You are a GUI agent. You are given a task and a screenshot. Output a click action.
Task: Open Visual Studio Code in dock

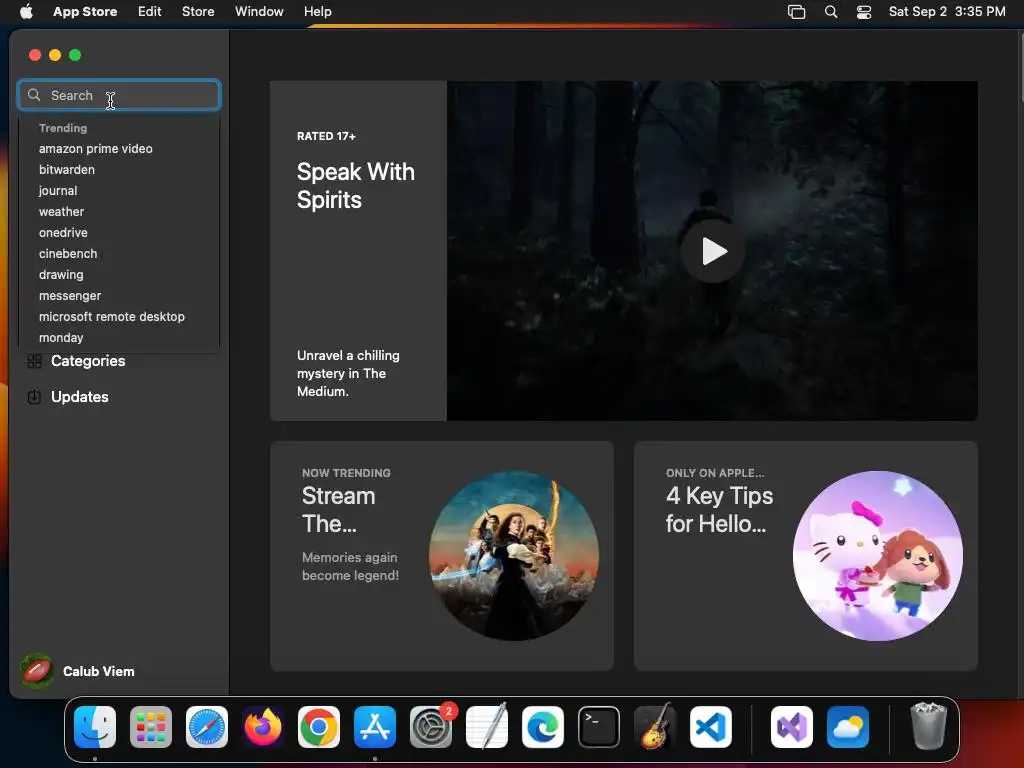(711, 726)
